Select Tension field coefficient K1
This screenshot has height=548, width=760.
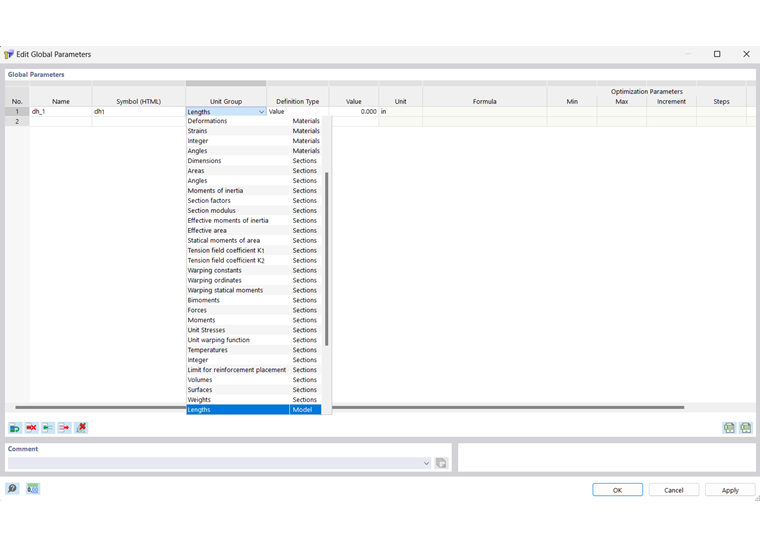(x=253, y=251)
